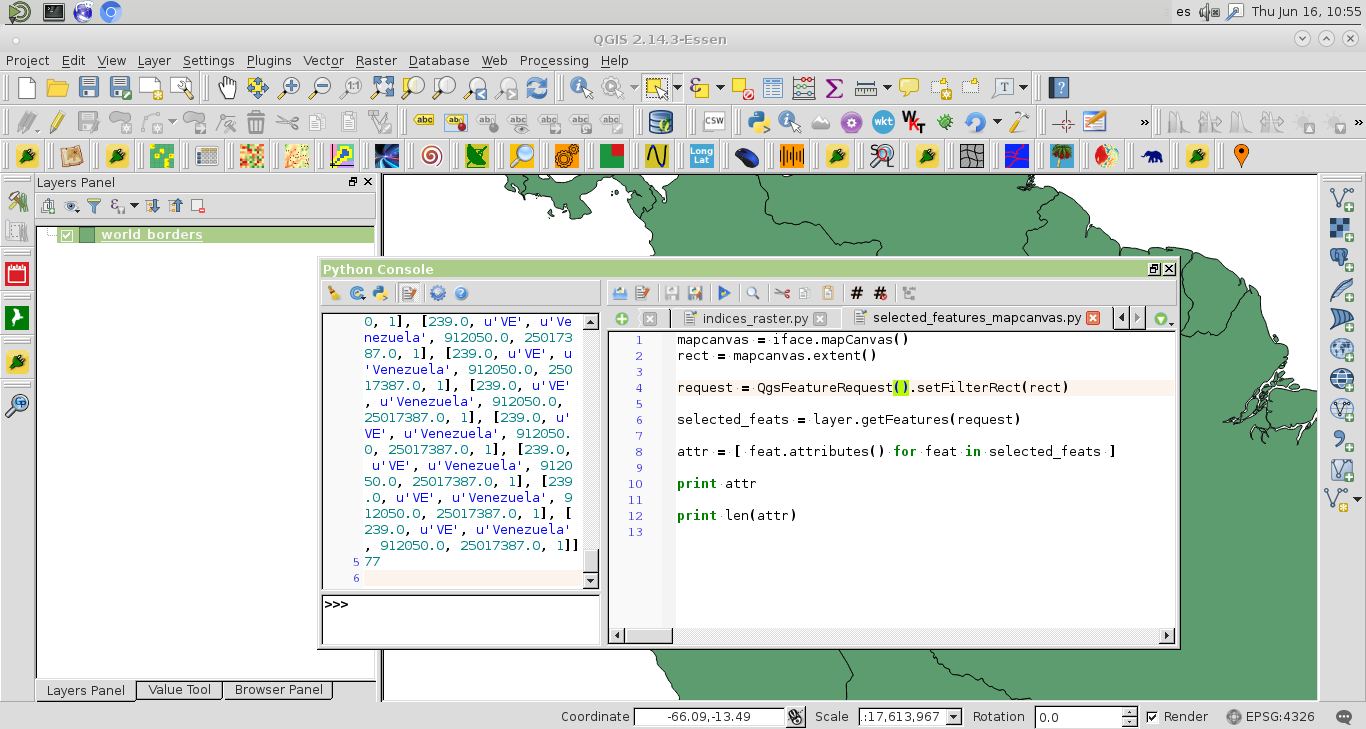Click the Identify Features tool
The height and width of the screenshot is (729, 1366).
[582, 88]
